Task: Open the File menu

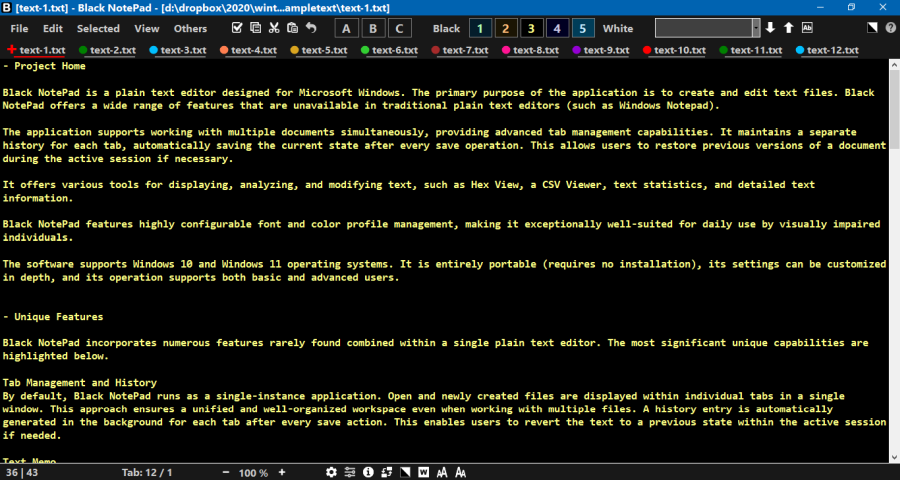Action: [19, 29]
